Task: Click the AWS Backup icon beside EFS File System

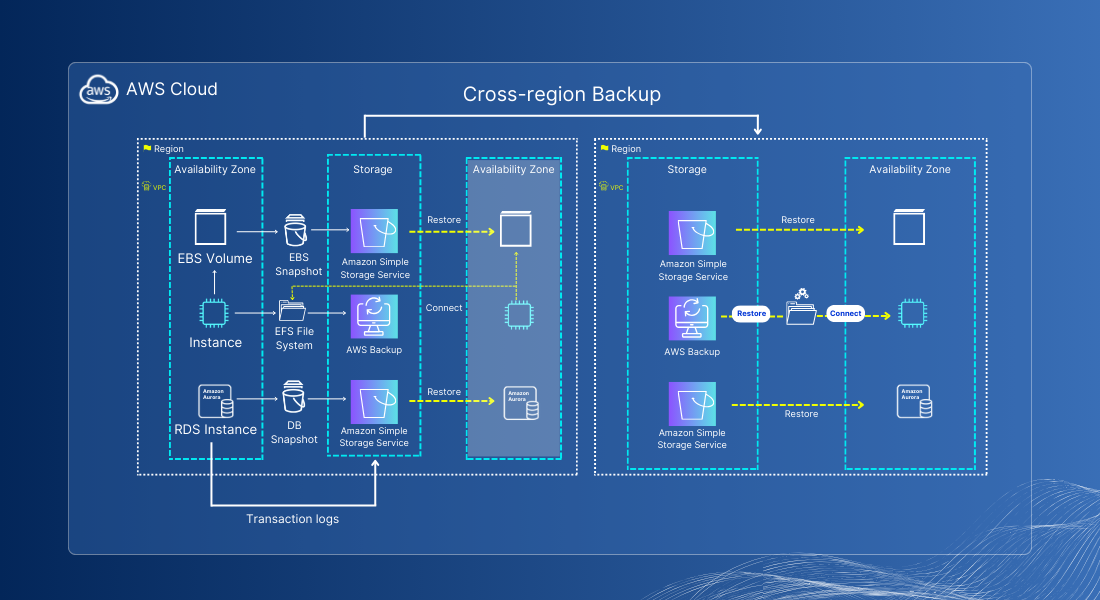Action: point(374,317)
